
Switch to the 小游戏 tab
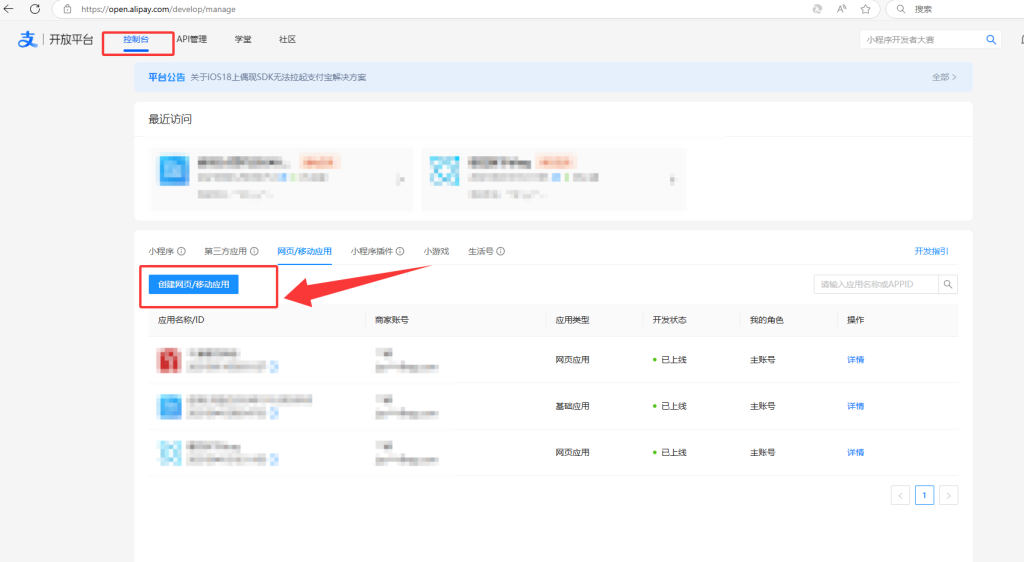click(436, 252)
